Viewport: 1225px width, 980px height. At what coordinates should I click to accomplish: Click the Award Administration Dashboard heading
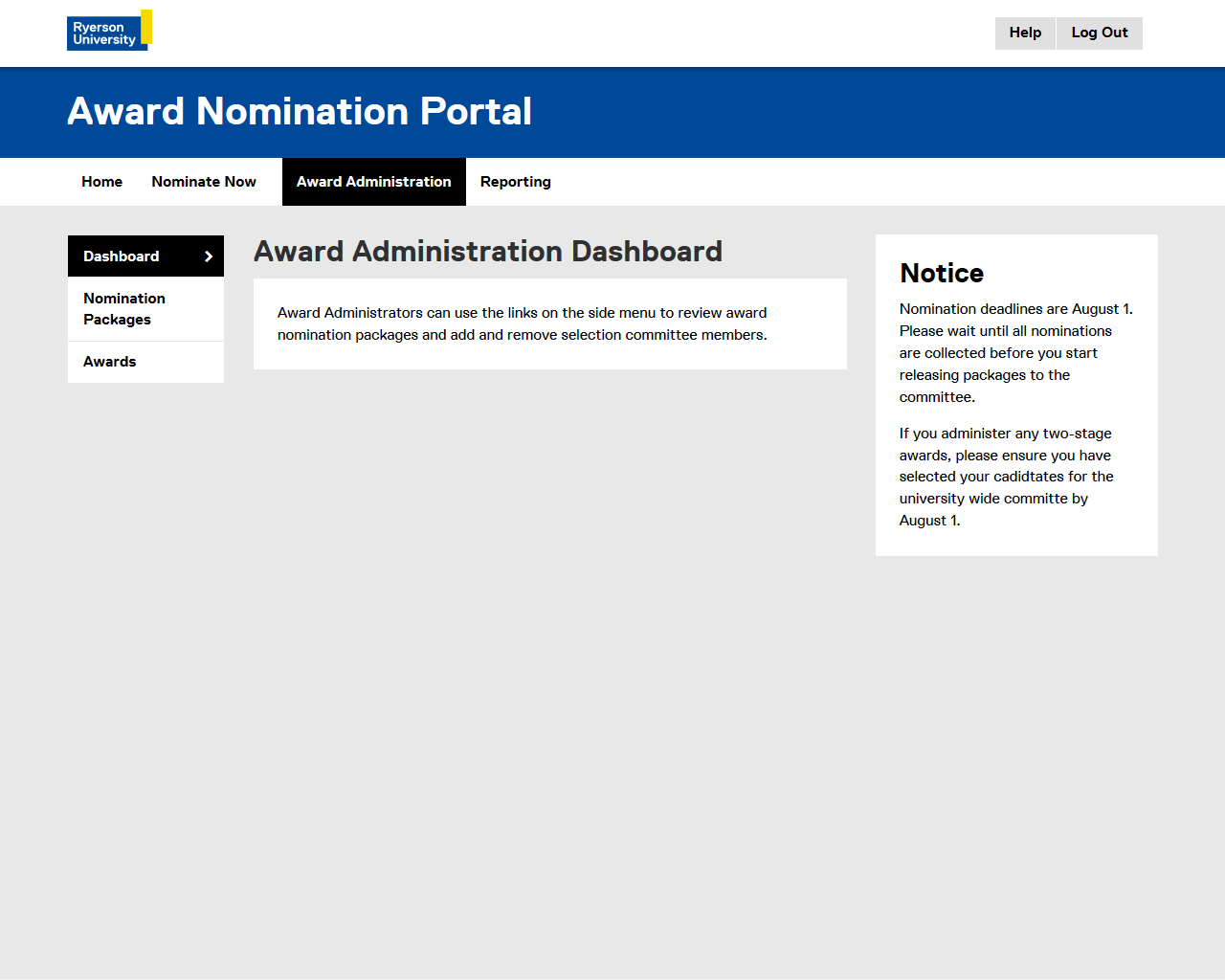click(x=487, y=252)
